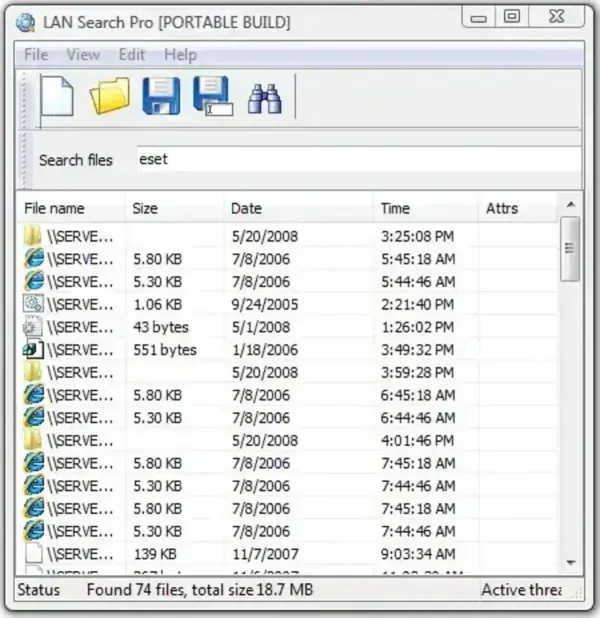Screen dimensions: 600x618
Task: Click the Active threads status panel
Action: tap(522, 590)
